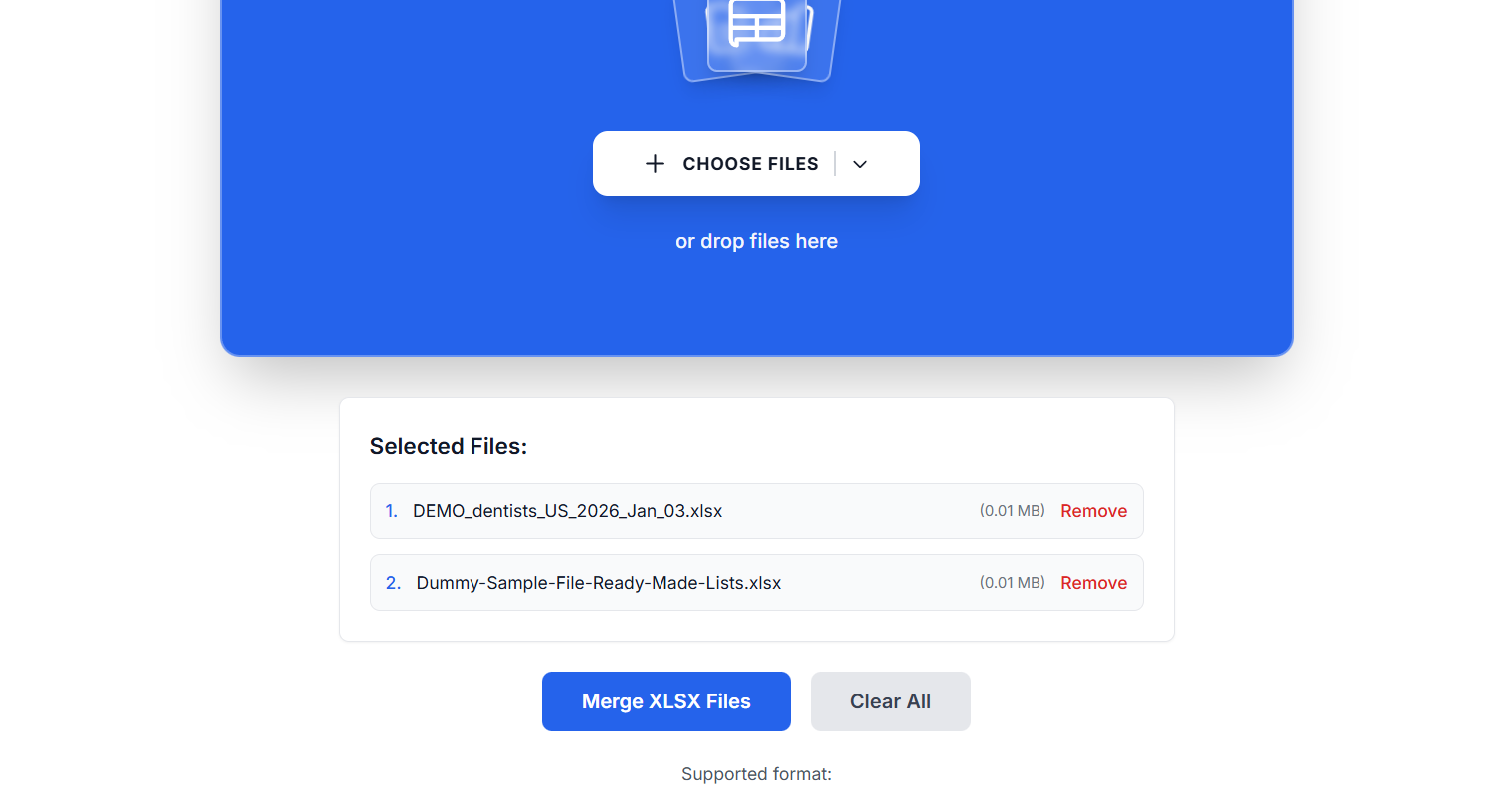Click the number 2 next to the second file
Screen dimensions: 1512x793
(x=393, y=582)
